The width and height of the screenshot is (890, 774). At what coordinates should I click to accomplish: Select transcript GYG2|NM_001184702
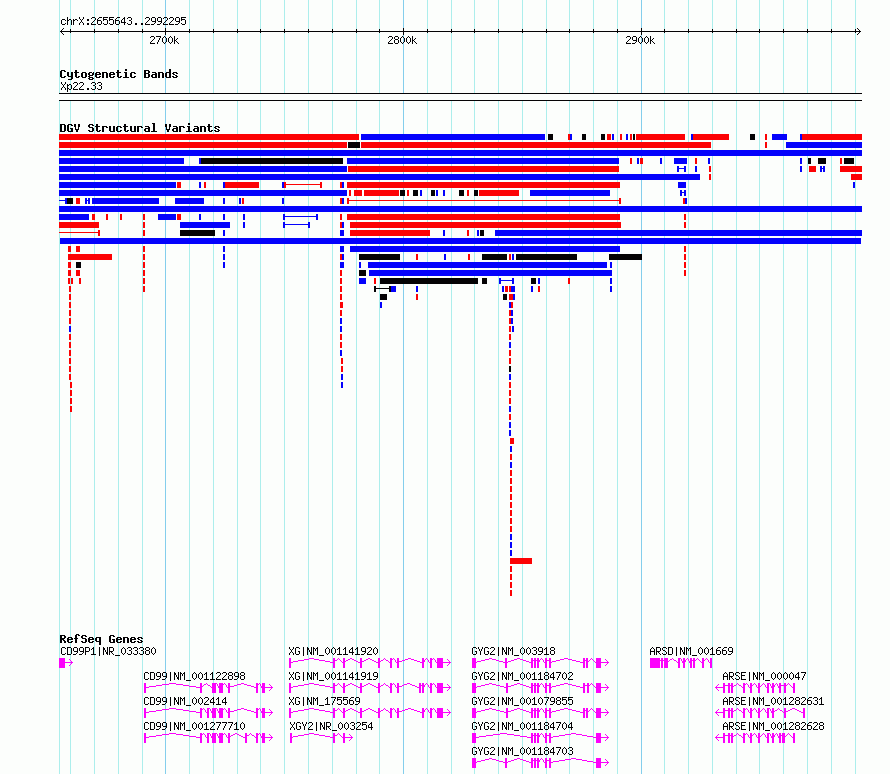point(523,676)
